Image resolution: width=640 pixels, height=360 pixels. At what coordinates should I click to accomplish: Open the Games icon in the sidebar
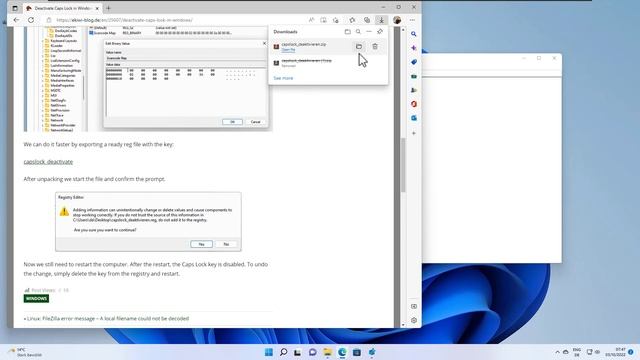tap(414, 90)
